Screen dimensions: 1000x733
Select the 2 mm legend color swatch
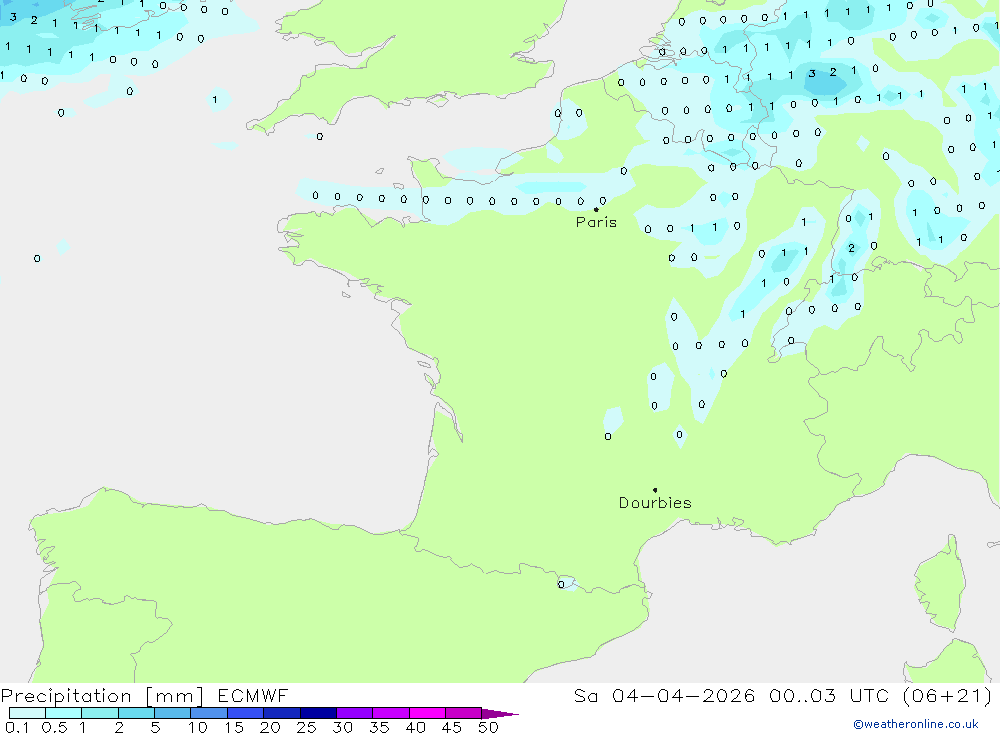136,713
